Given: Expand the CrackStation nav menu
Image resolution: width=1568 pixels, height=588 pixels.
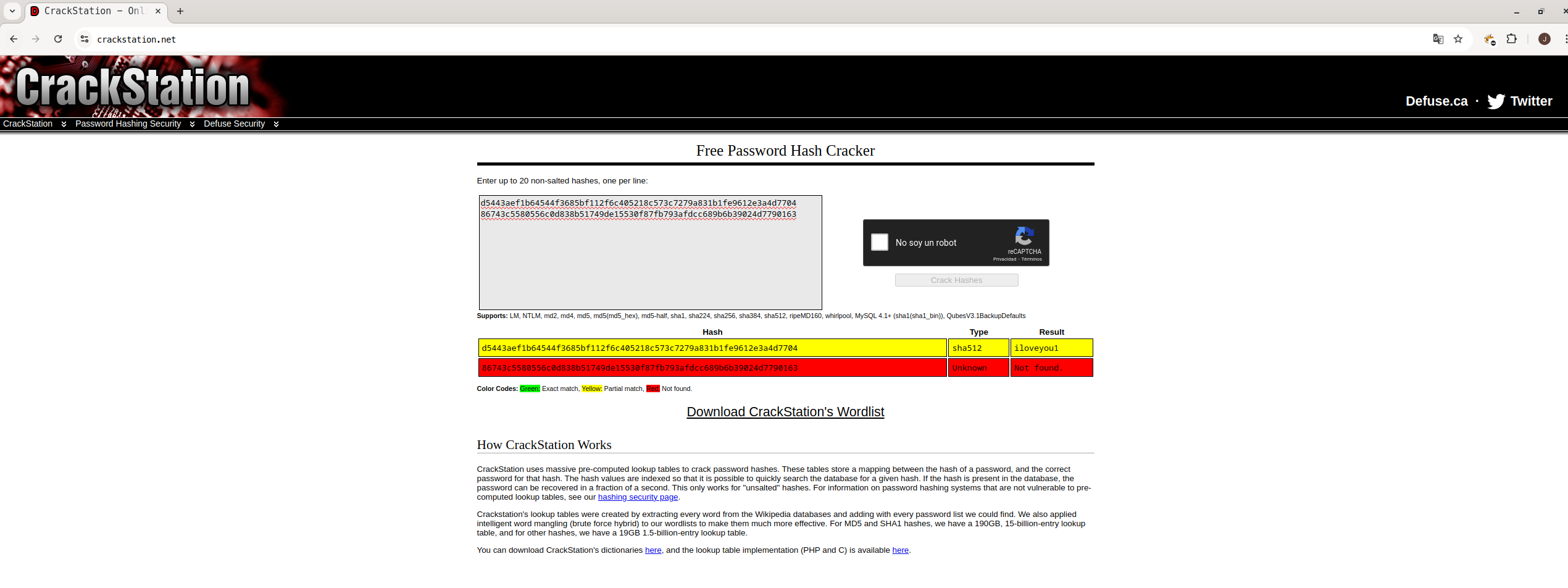Looking at the screenshot, I should (x=34, y=124).
